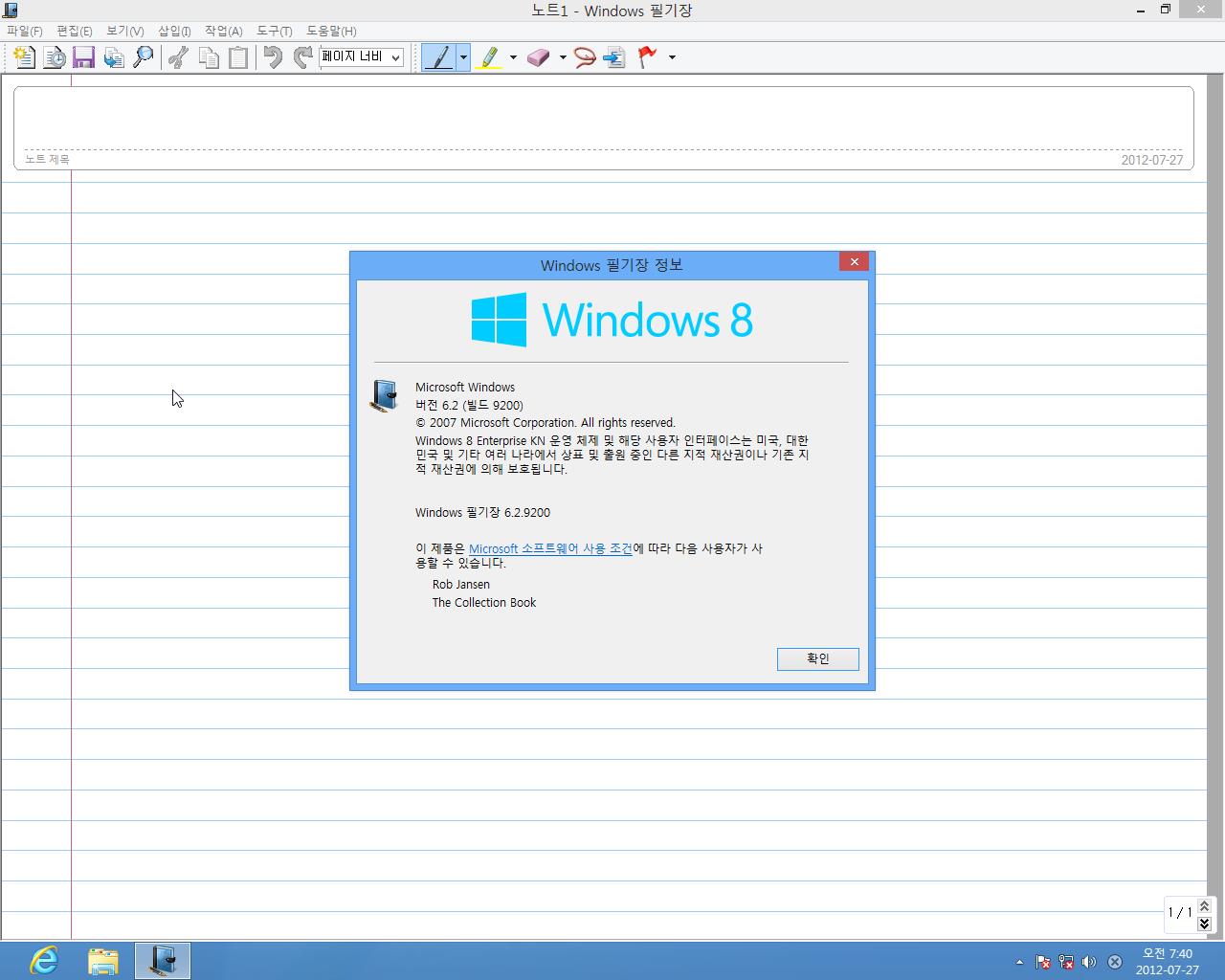Click the purple Save floppy disk icon
Viewport: 1225px width, 980px height.
pos(83,57)
